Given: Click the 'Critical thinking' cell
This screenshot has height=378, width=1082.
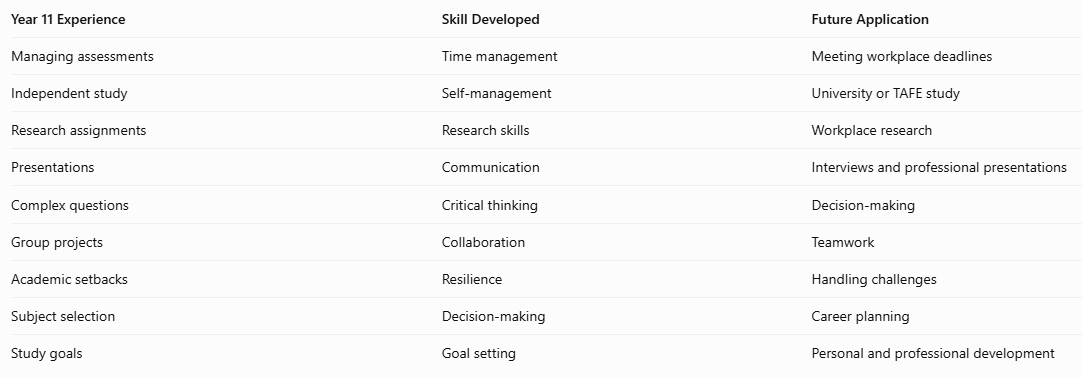Looking at the screenshot, I should 490,206.
